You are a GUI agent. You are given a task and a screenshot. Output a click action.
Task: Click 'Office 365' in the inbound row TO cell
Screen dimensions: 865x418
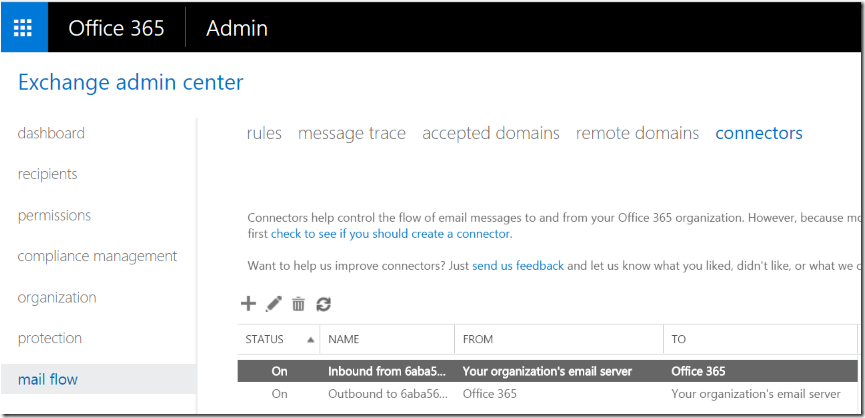click(698, 371)
